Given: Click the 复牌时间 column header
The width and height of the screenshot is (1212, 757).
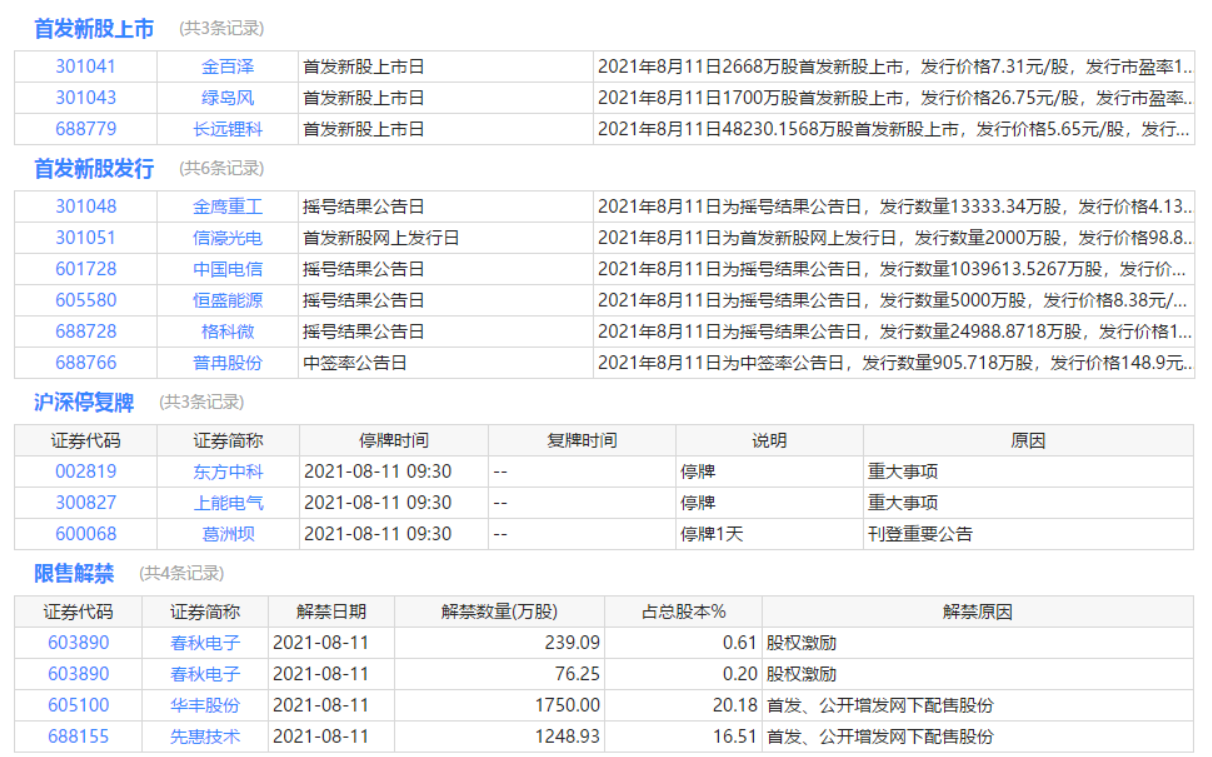Looking at the screenshot, I should (x=581, y=440).
